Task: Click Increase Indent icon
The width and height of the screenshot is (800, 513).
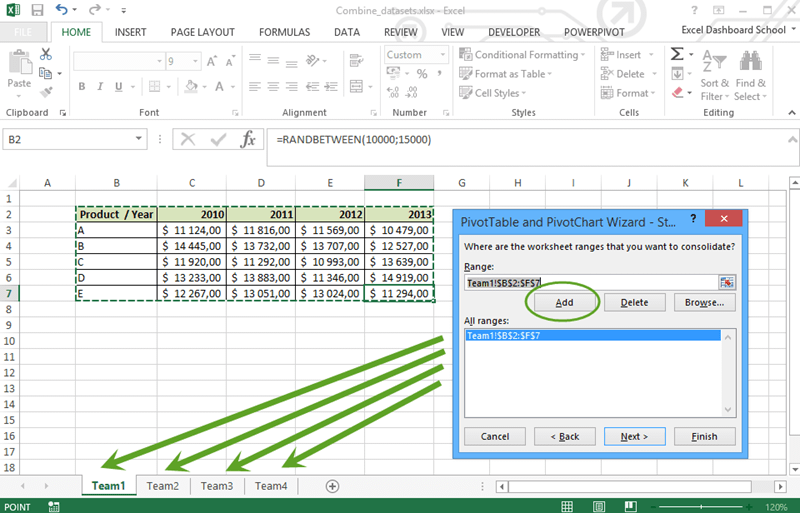Action: [331, 87]
